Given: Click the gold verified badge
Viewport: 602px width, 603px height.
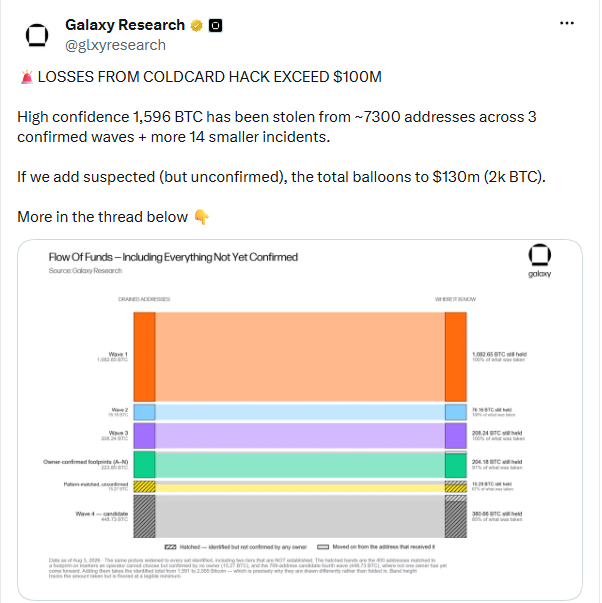Looking at the screenshot, I should (x=197, y=26).
